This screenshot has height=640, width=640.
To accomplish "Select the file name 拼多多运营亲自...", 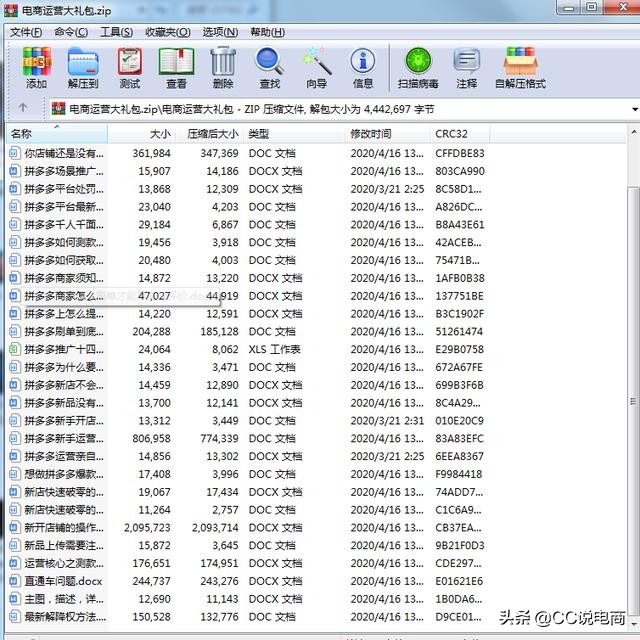I will pos(64,456).
